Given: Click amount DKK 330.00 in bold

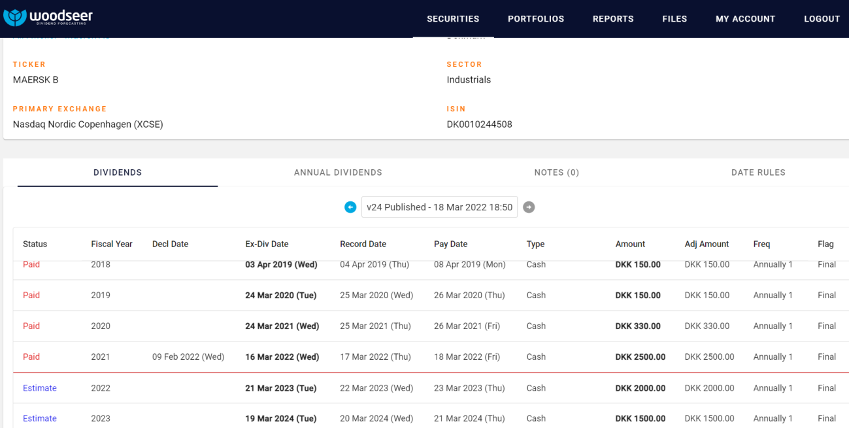Looking at the screenshot, I should click(x=638, y=326).
